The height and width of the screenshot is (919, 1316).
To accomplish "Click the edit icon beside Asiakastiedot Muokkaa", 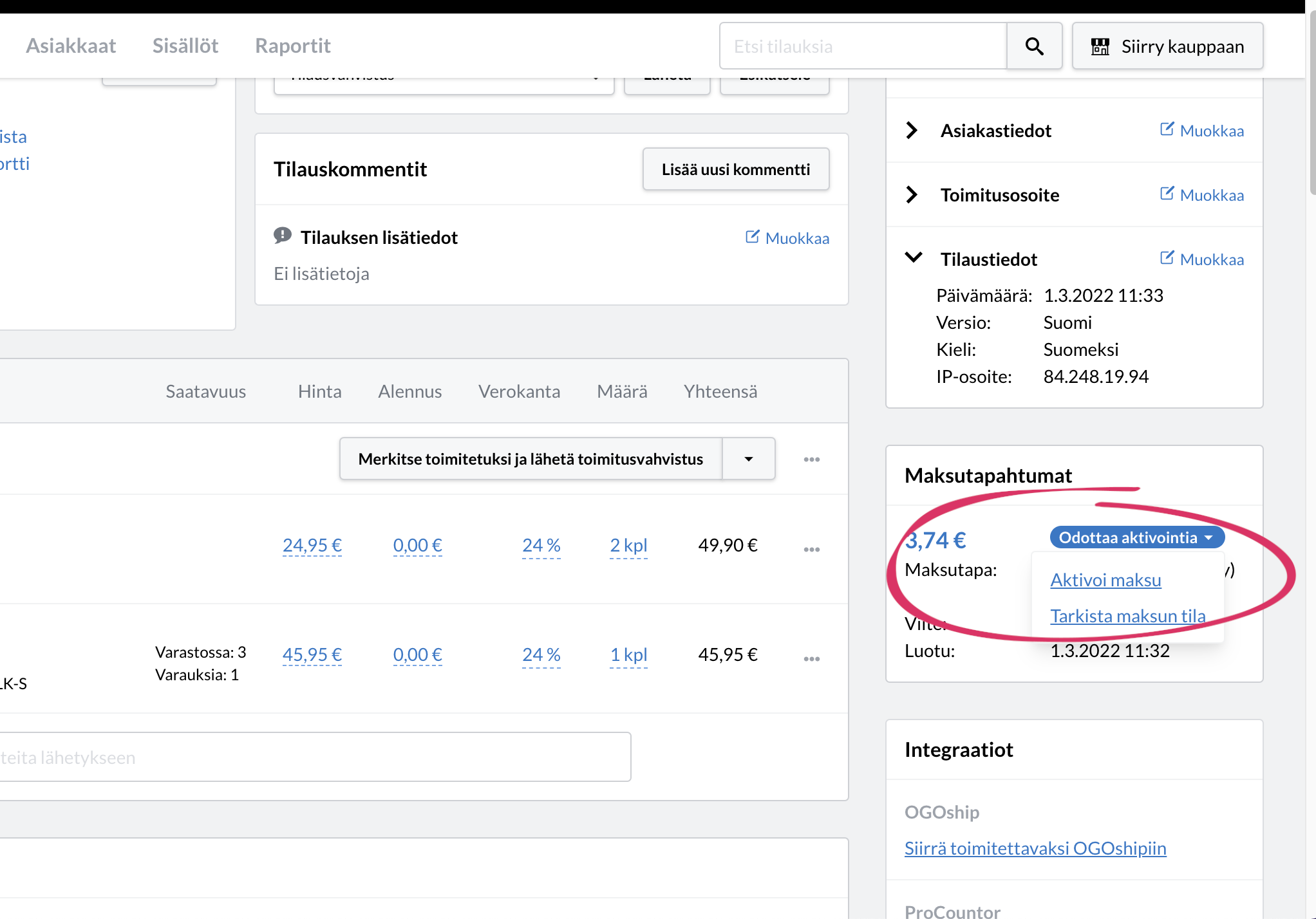I will pyautogui.click(x=1167, y=129).
